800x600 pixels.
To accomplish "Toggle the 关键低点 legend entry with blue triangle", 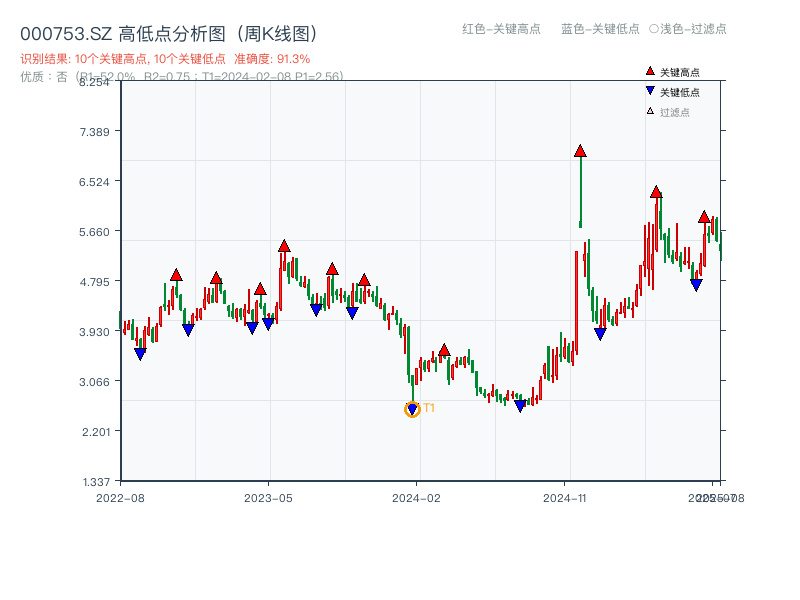I will click(672, 92).
